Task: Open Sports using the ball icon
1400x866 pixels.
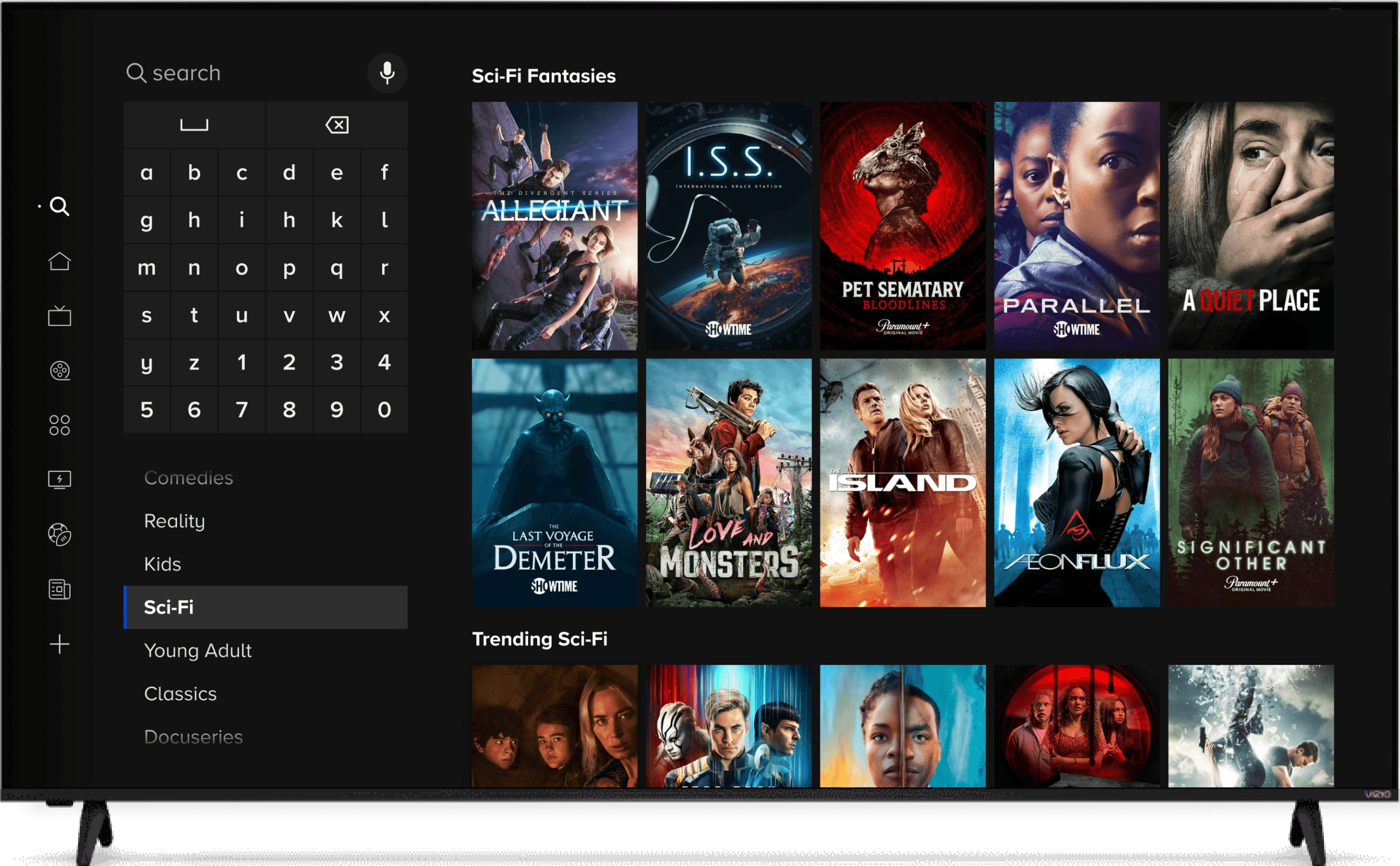Action: (59, 534)
